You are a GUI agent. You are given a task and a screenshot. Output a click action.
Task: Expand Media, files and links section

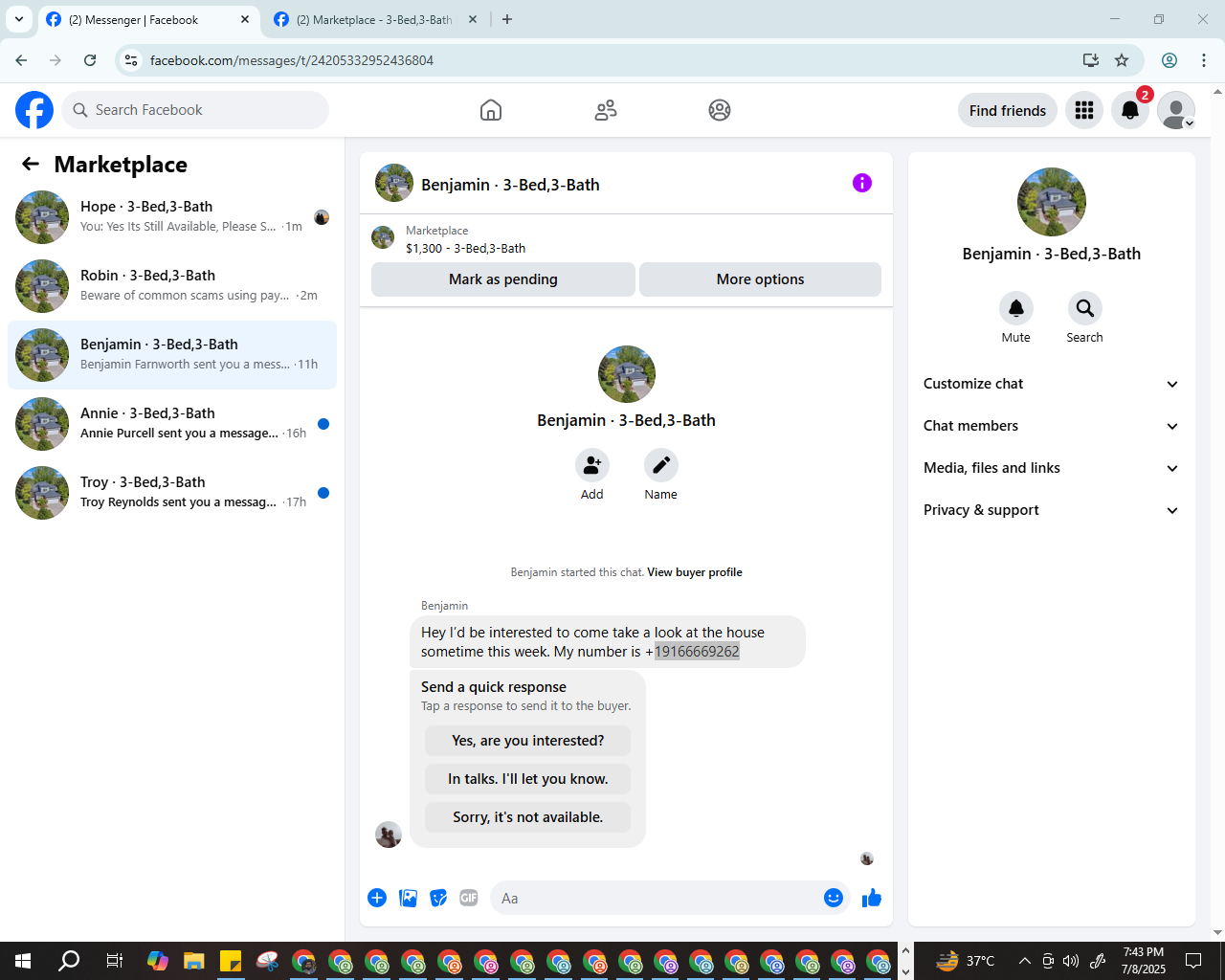1052,468
